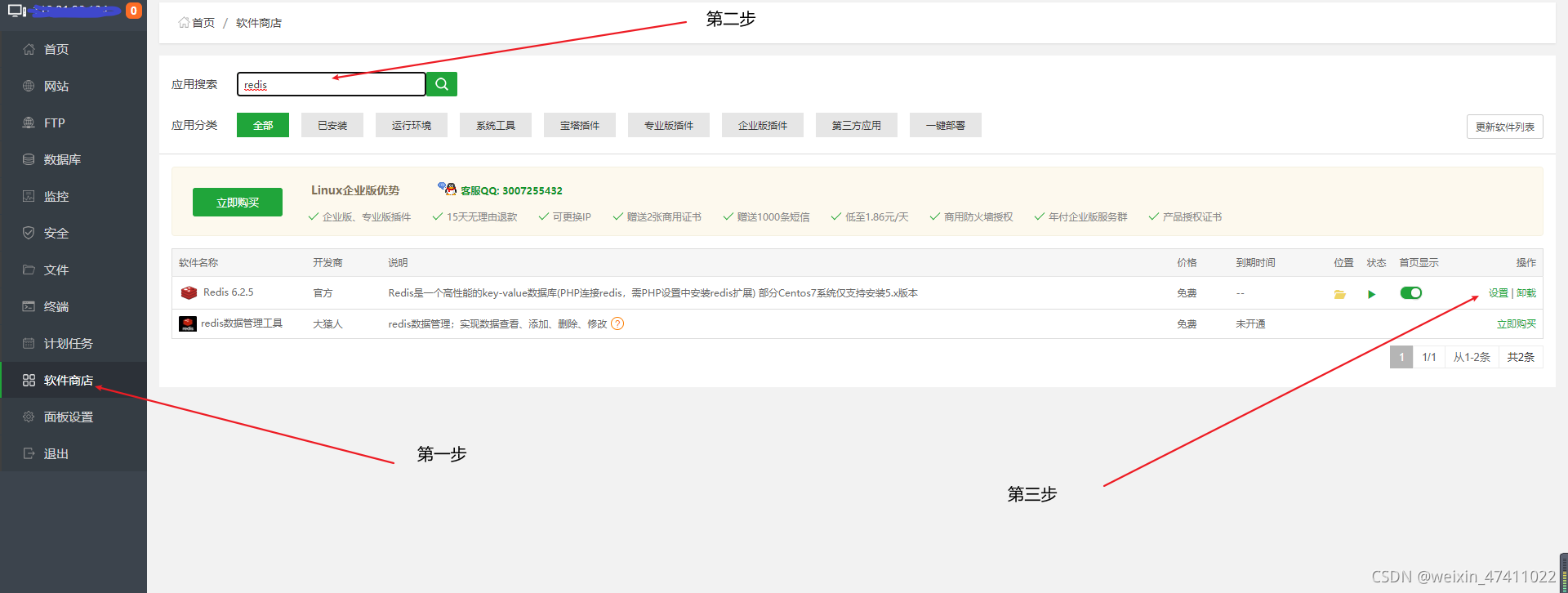Click the Redis 6.2.5 software name

pyautogui.click(x=228, y=292)
